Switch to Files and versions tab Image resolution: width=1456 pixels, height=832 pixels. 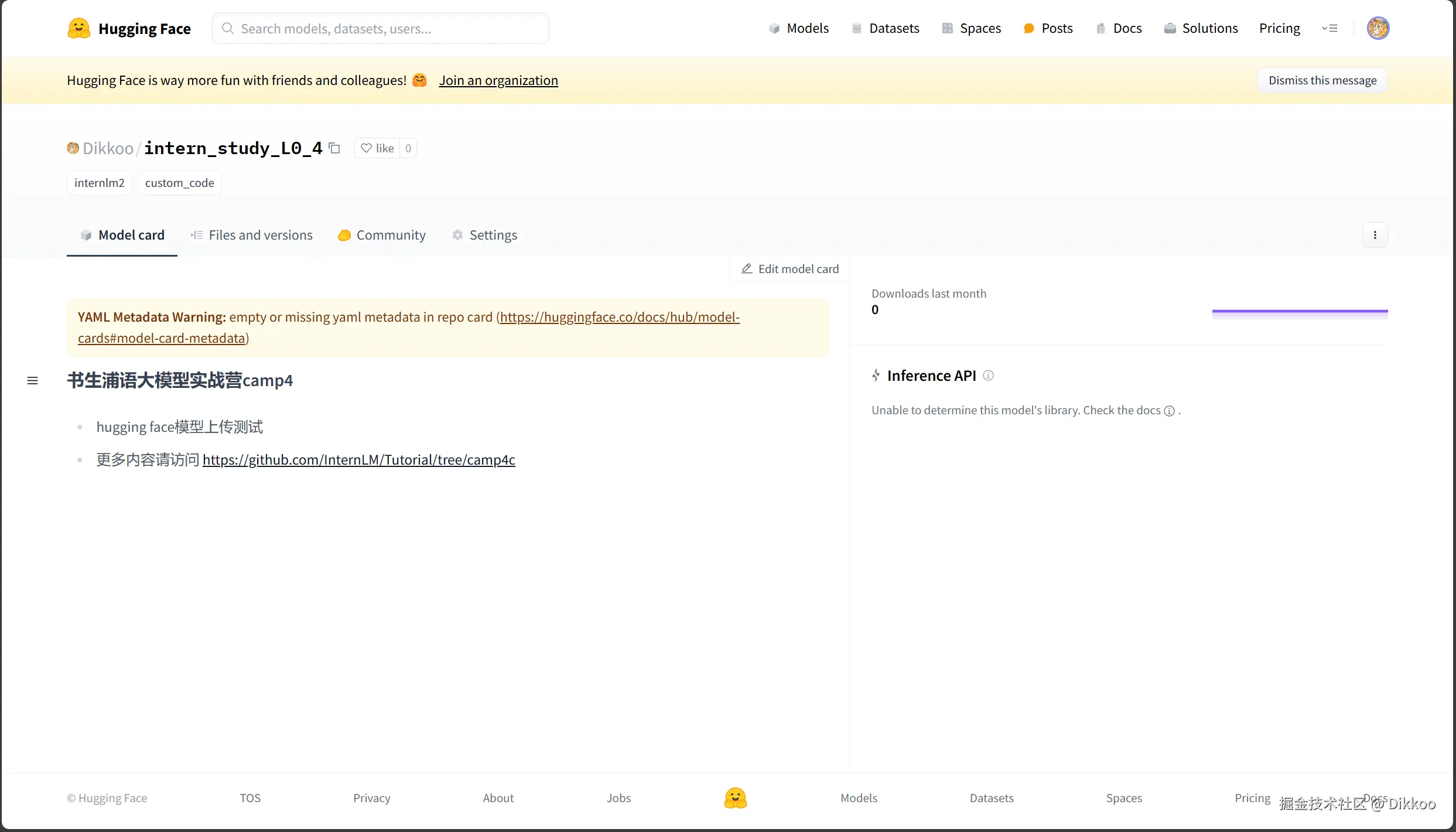[x=252, y=235]
